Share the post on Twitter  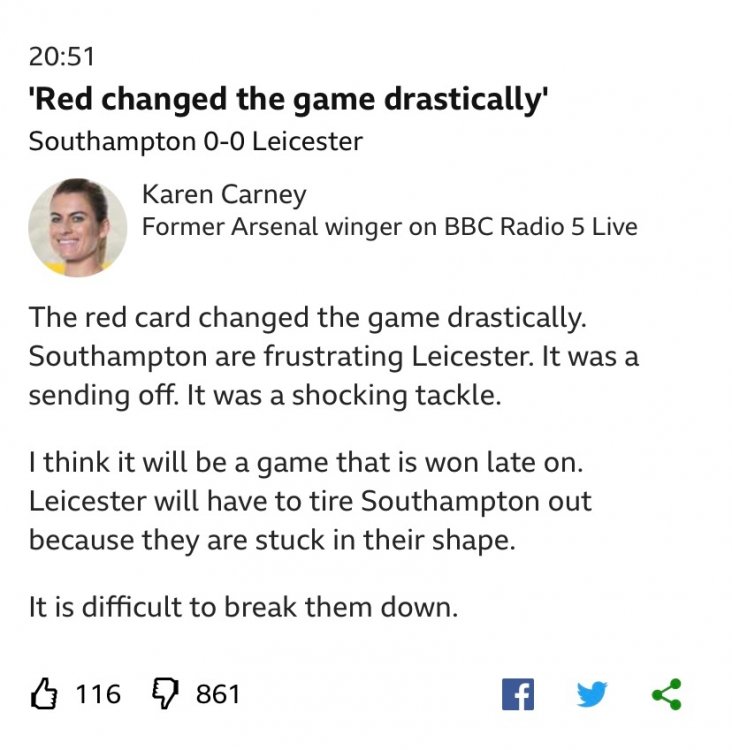[x=592, y=694]
